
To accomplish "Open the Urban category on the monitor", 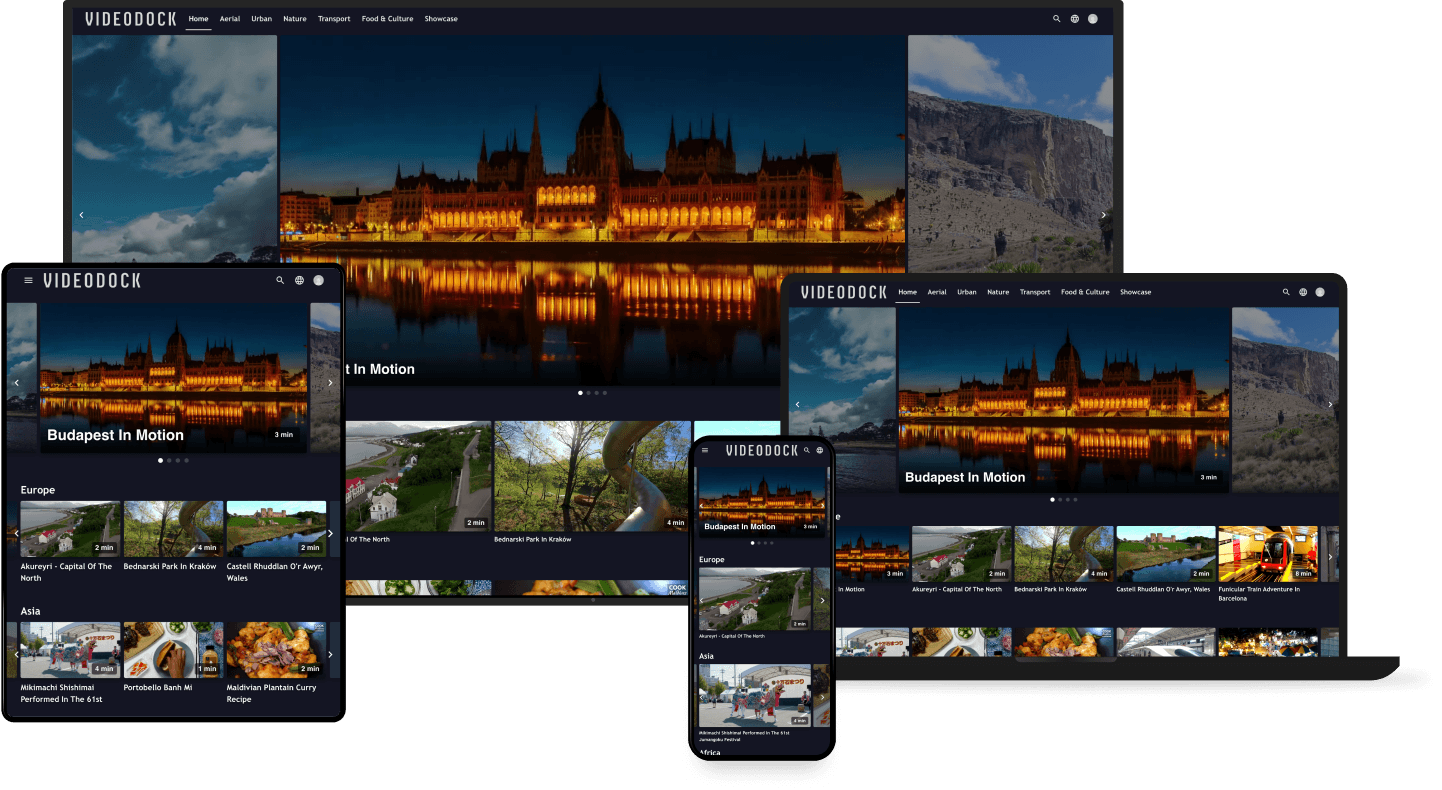I will (262, 19).
